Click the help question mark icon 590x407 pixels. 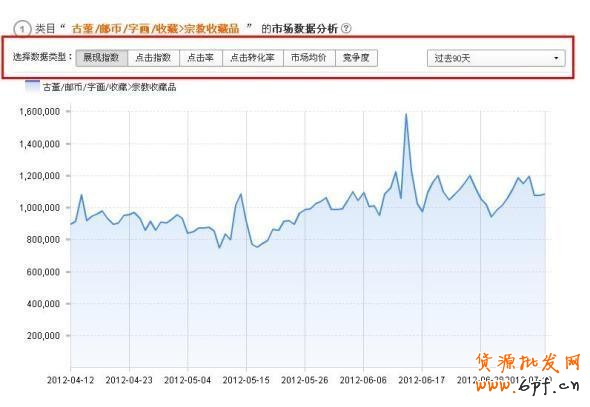coord(346,29)
